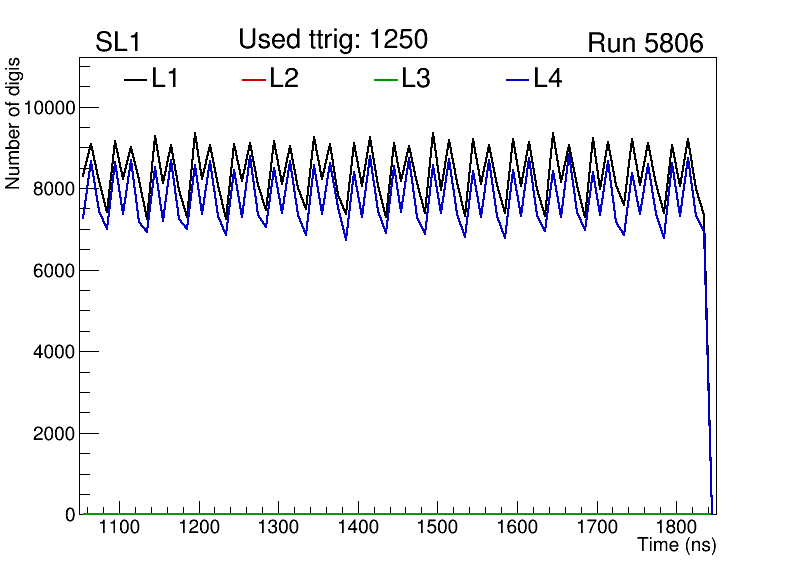Click the 'Run 5806' label
This screenshot has height=572, width=796.
pyautogui.click(x=645, y=43)
